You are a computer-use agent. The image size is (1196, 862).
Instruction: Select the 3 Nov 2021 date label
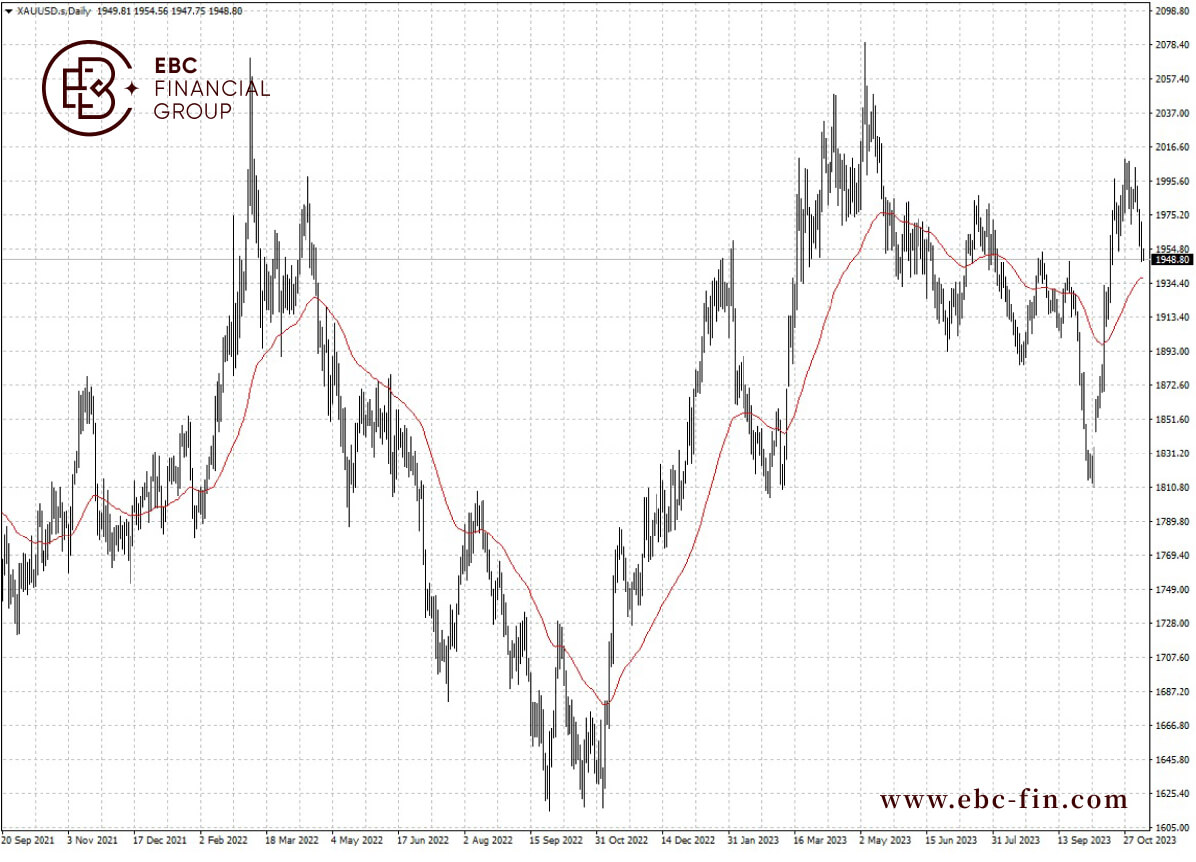[x=92, y=841]
